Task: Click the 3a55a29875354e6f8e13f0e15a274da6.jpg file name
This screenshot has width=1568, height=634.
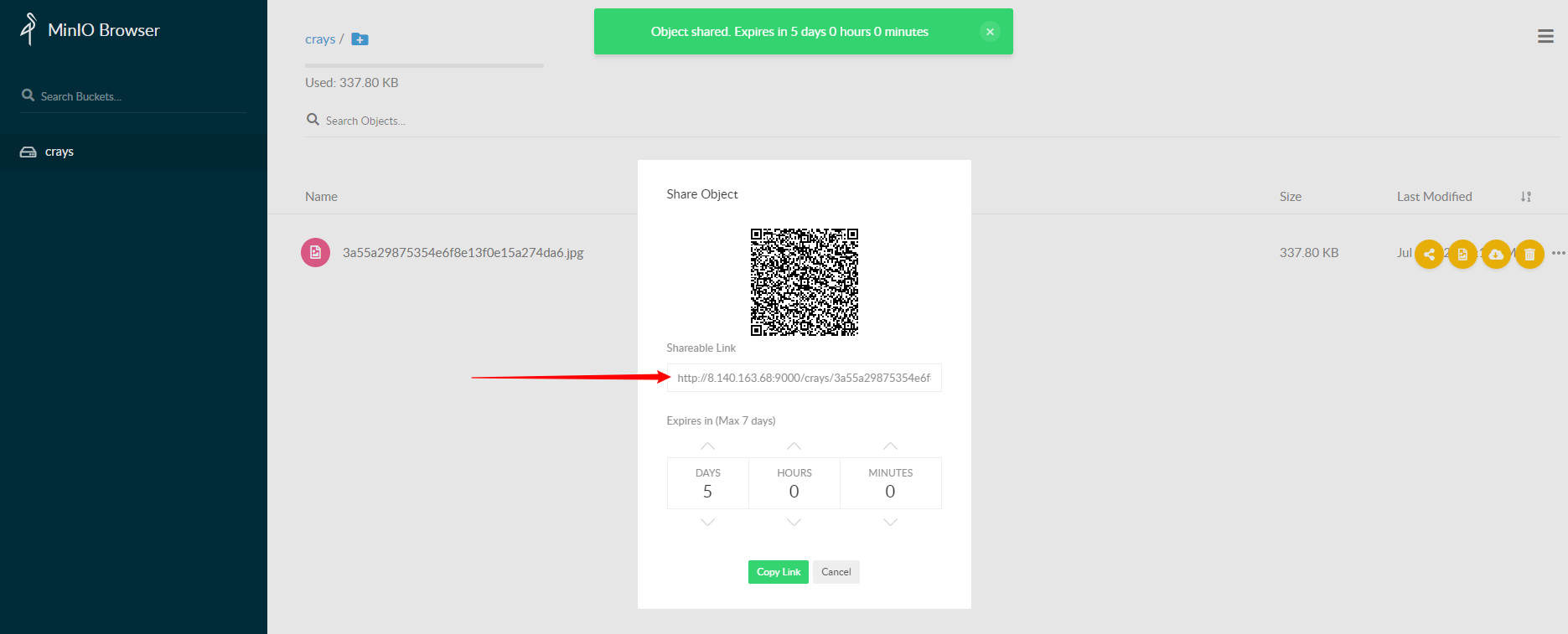Action: 463,253
